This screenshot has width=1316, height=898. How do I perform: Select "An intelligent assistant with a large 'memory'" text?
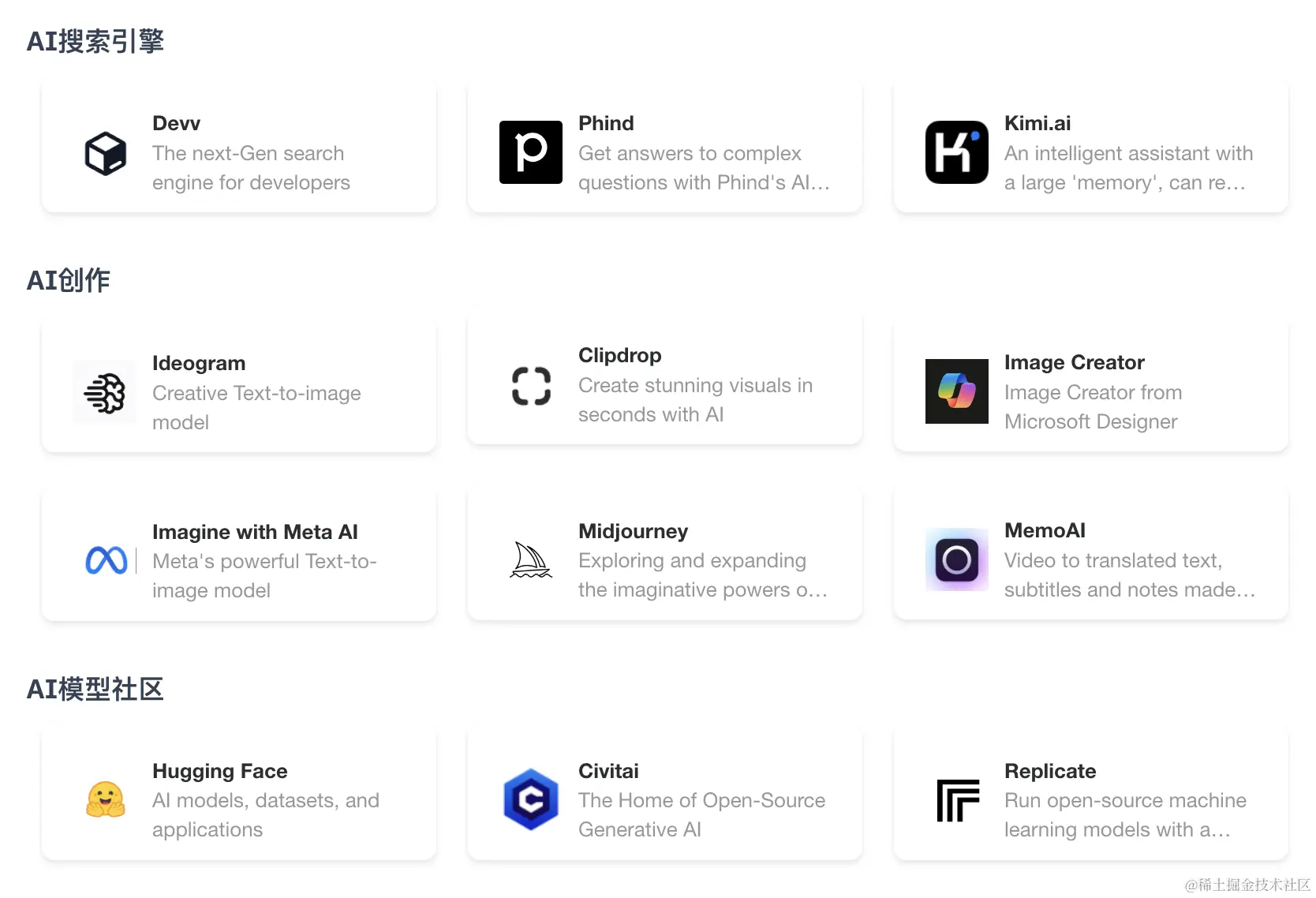(1128, 168)
